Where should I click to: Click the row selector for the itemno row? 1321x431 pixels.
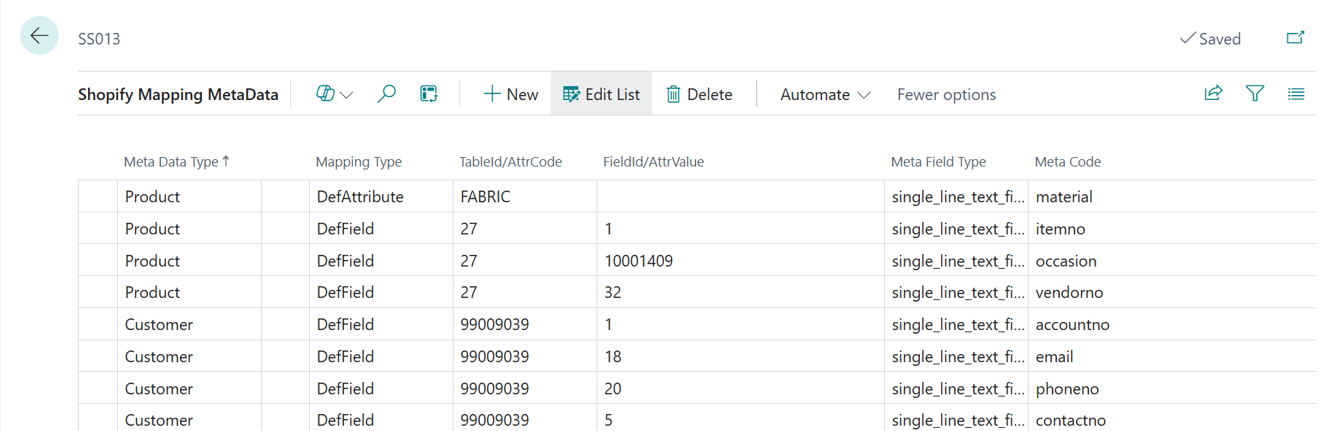[x=97, y=229]
